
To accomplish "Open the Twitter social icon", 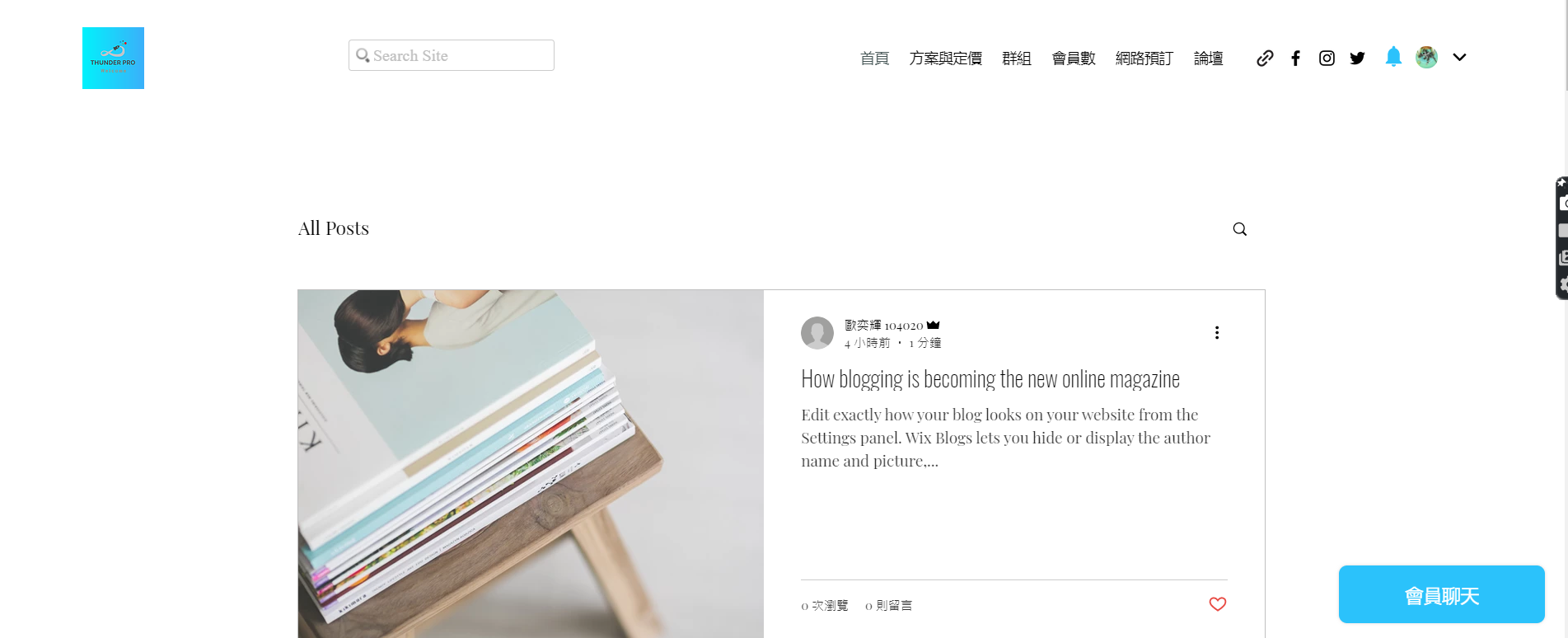I will click(1357, 58).
